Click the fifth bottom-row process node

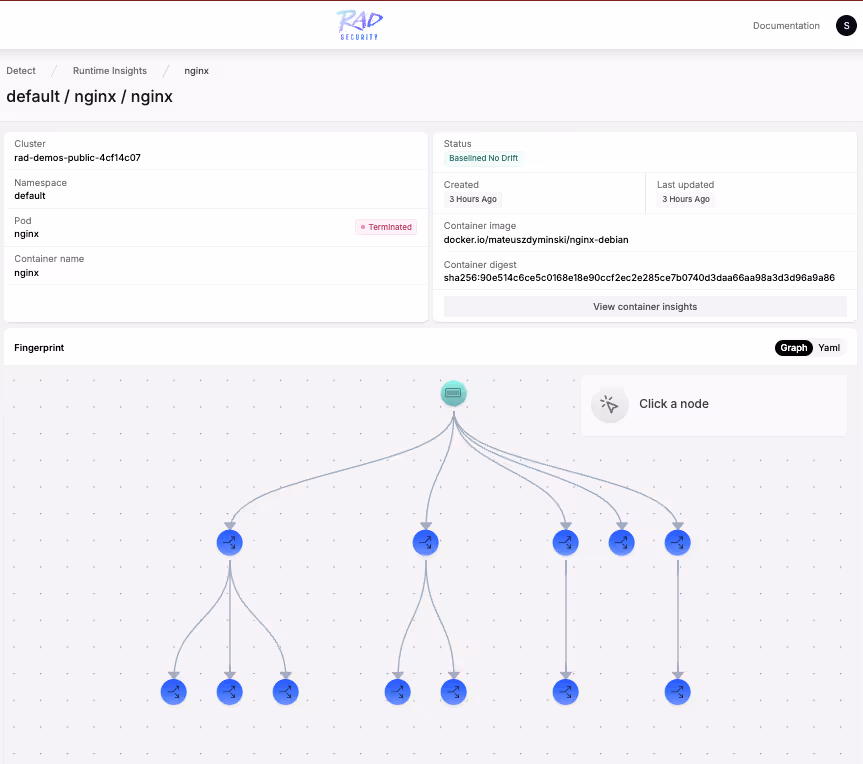click(454, 692)
